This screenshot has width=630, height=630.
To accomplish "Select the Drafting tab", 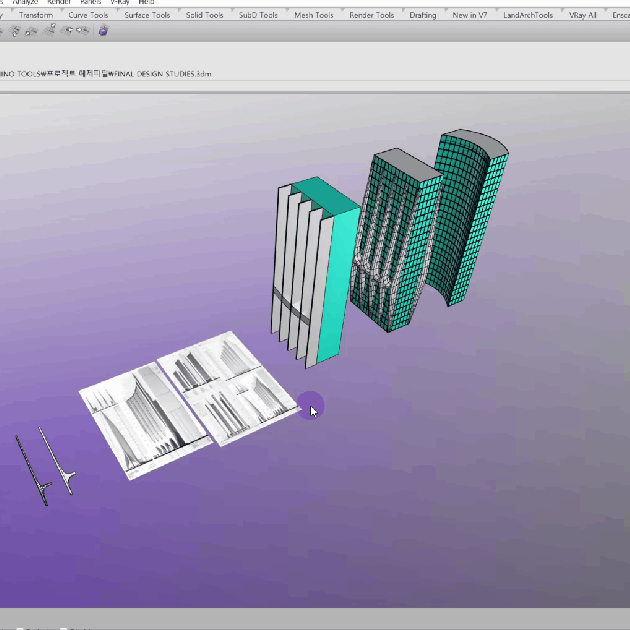I will (423, 15).
